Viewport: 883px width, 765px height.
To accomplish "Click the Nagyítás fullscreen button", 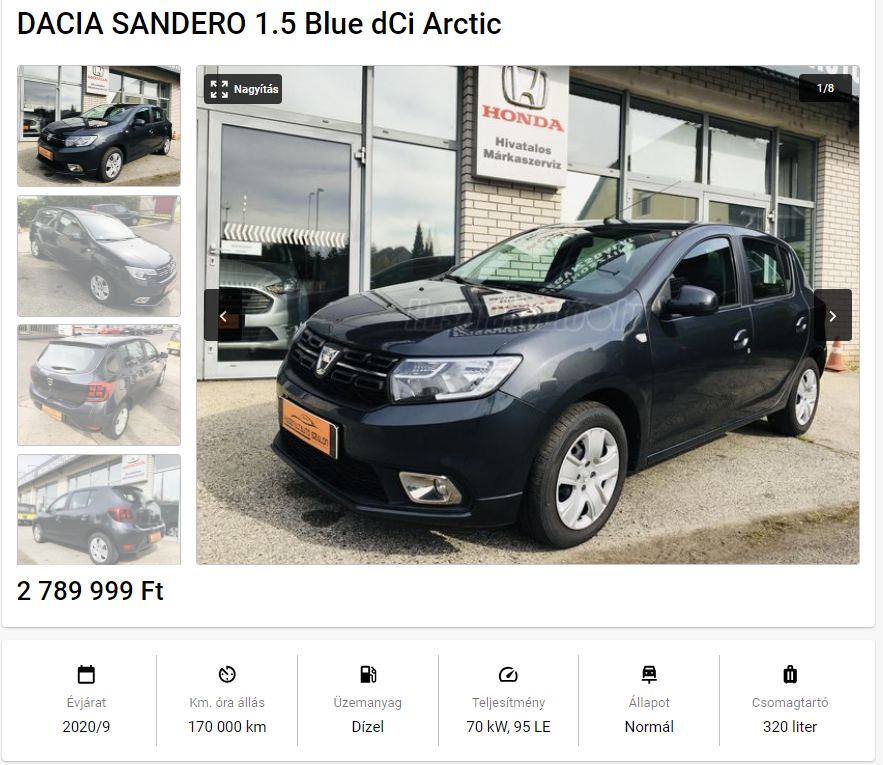I will pyautogui.click(x=243, y=89).
